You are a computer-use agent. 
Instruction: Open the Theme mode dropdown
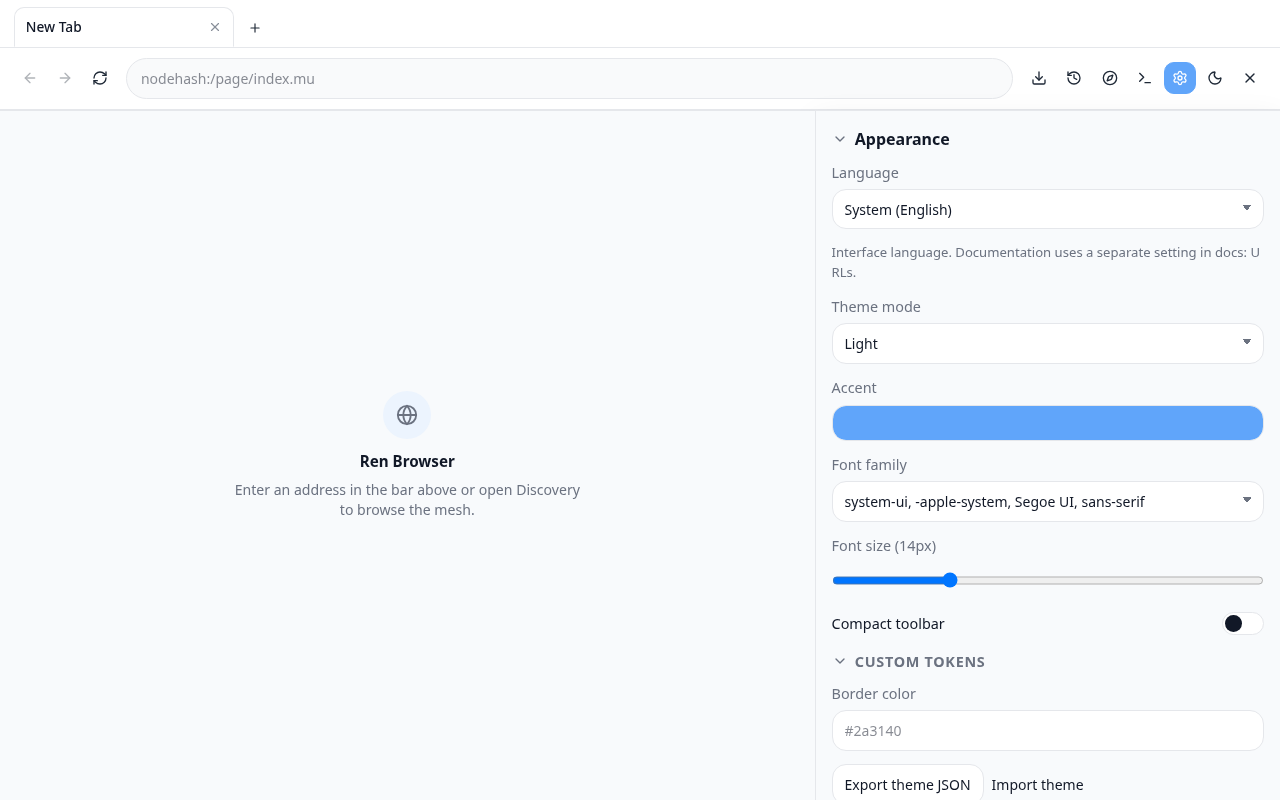coord(1047,343)
